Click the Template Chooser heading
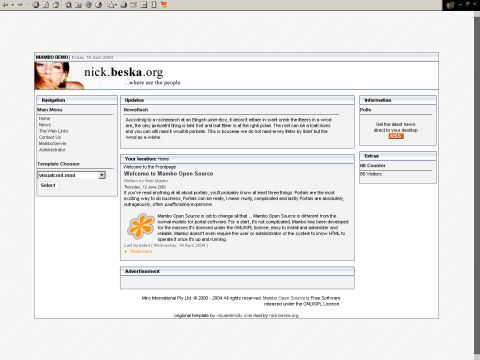480x360 pixels. click(x=59, y=164)
